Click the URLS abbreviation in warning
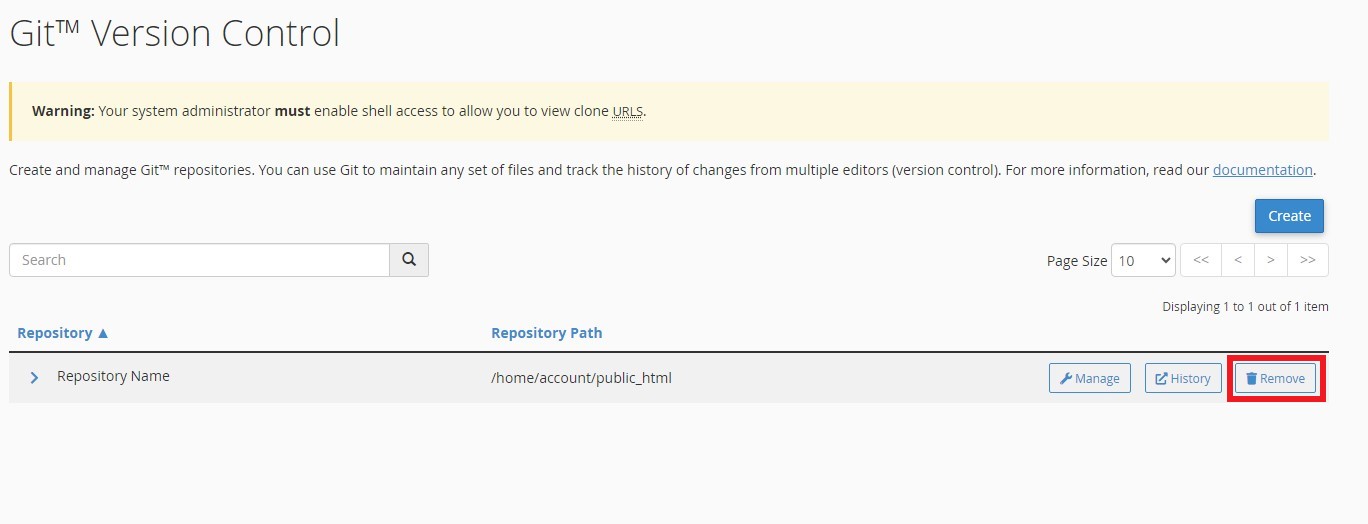The width and height of the screenshot is (1368, 524). click(x=628, y=111)
